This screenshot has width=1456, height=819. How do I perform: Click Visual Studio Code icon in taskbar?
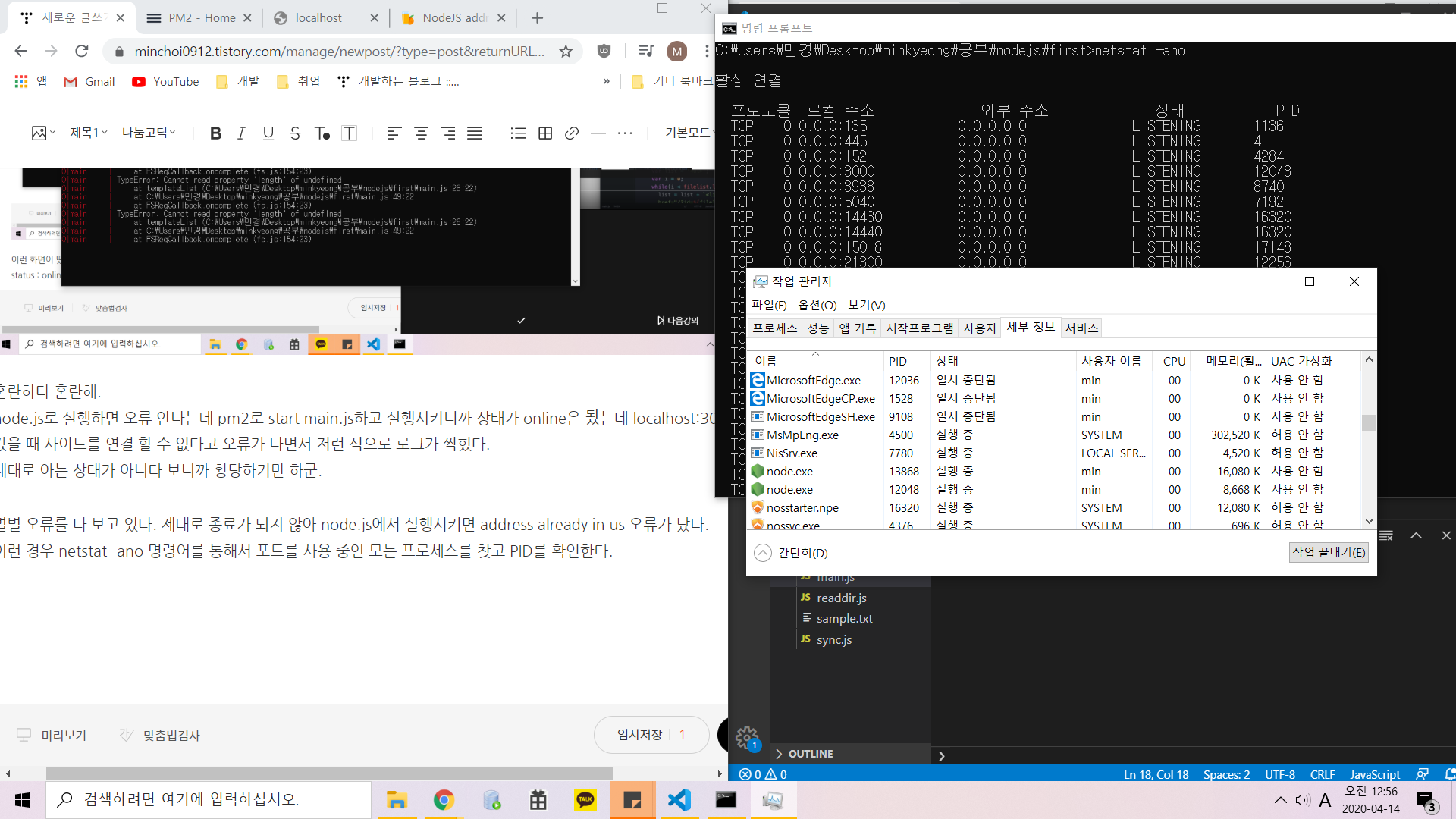tap(679, 800)
